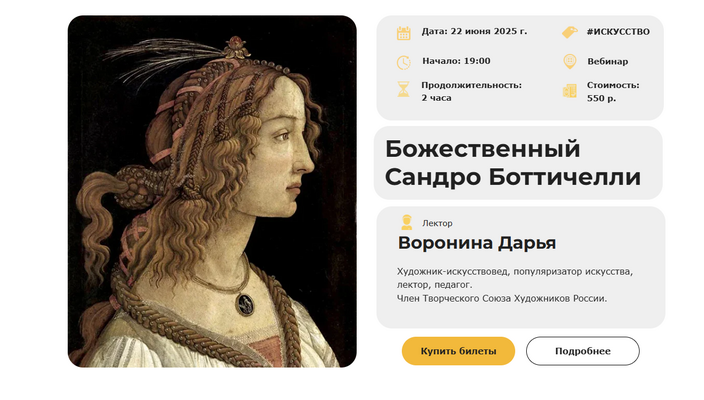Click the lecturer person icon

point(406,223)
